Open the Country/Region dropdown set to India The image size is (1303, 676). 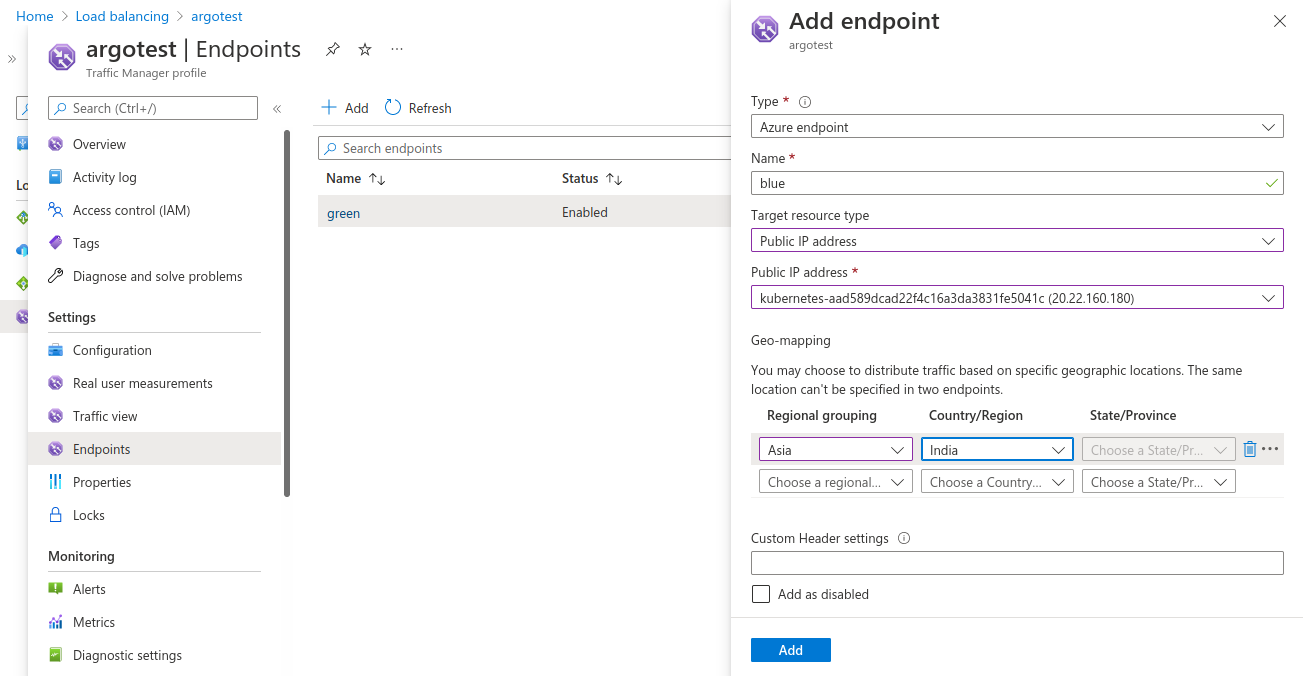click(997, 450)
